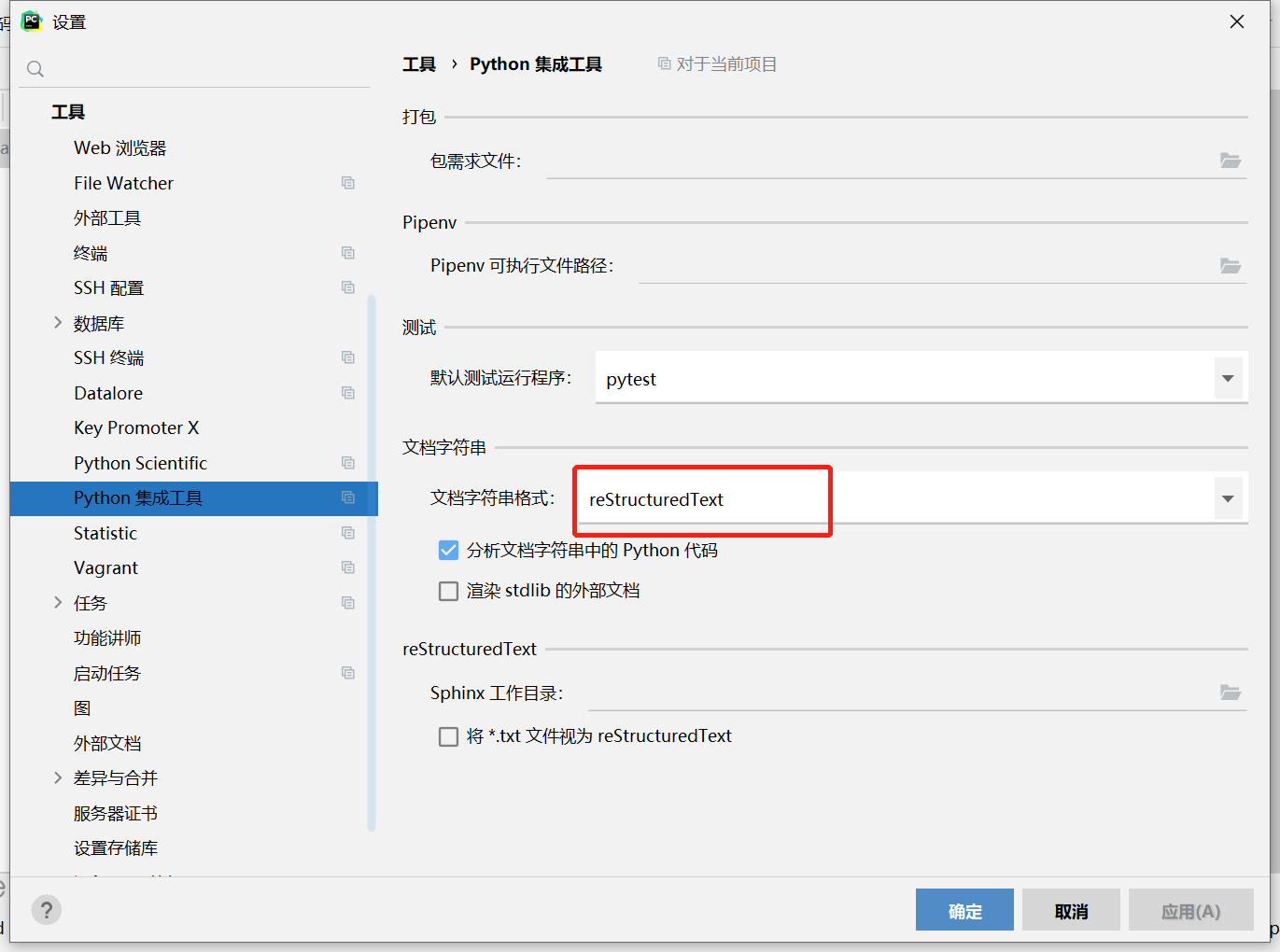Click the 对于当前项目 indicator in the header
Viewport: 1280px width, 952px height.
(717, 64)
